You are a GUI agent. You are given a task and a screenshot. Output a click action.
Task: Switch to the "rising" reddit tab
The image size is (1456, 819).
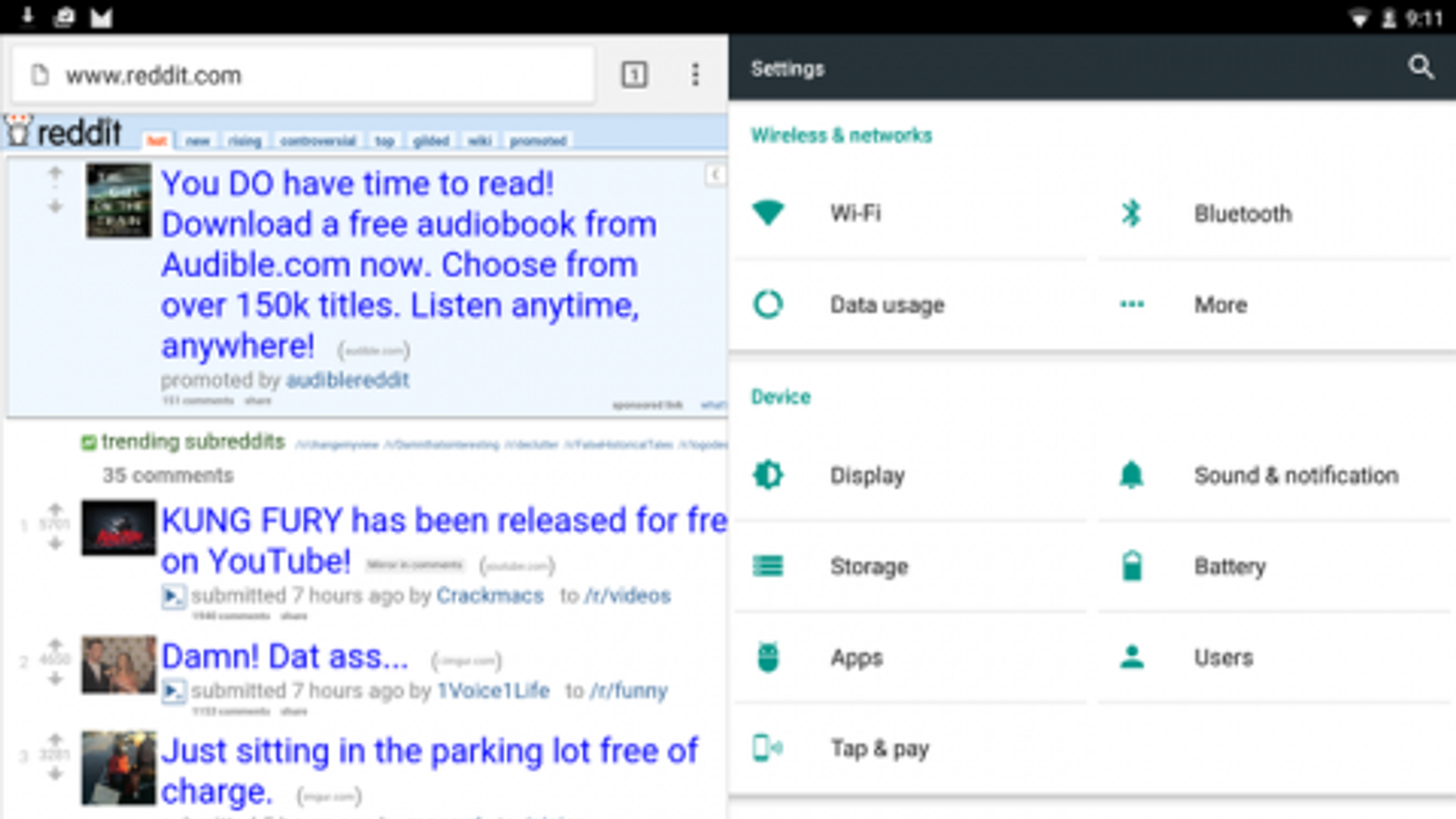(244, 141)
